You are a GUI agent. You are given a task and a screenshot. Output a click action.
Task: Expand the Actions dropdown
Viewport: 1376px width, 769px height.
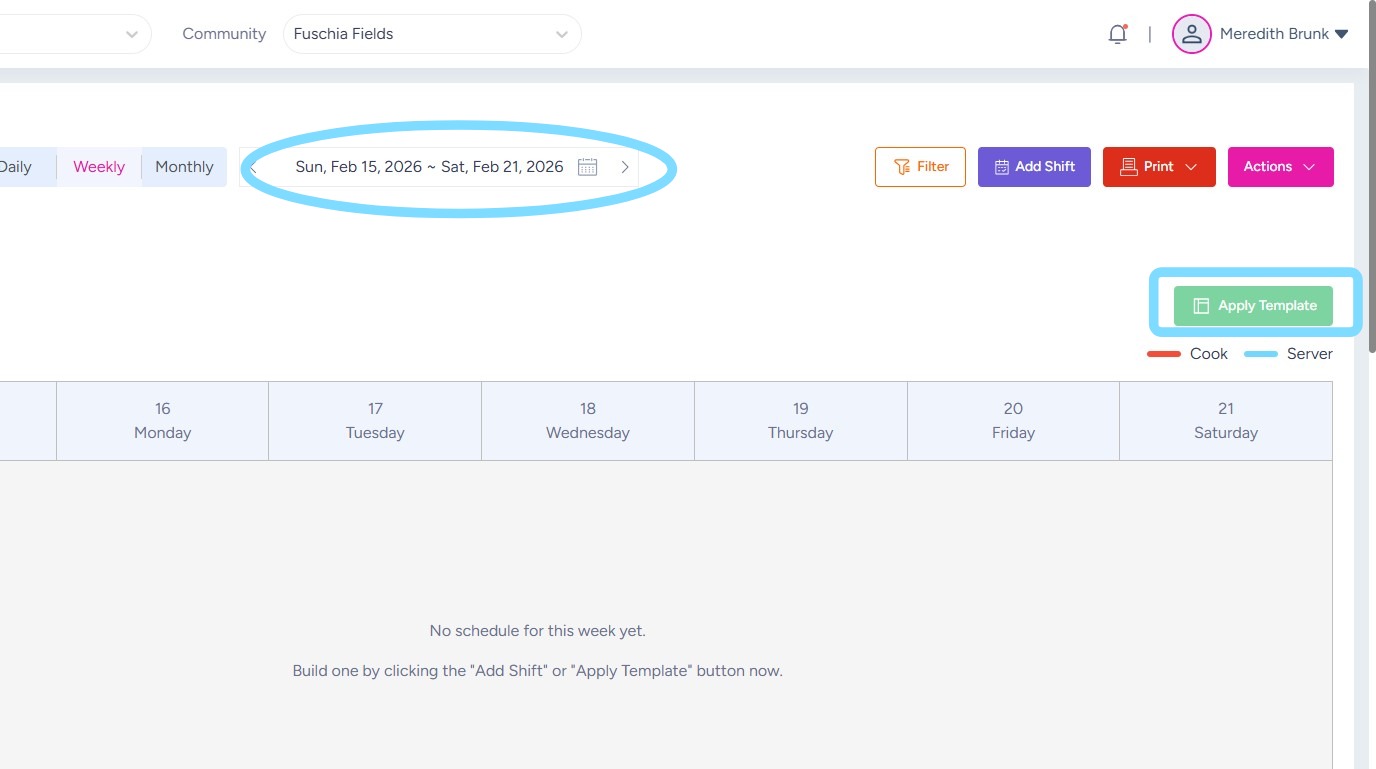click(1280, 167)
